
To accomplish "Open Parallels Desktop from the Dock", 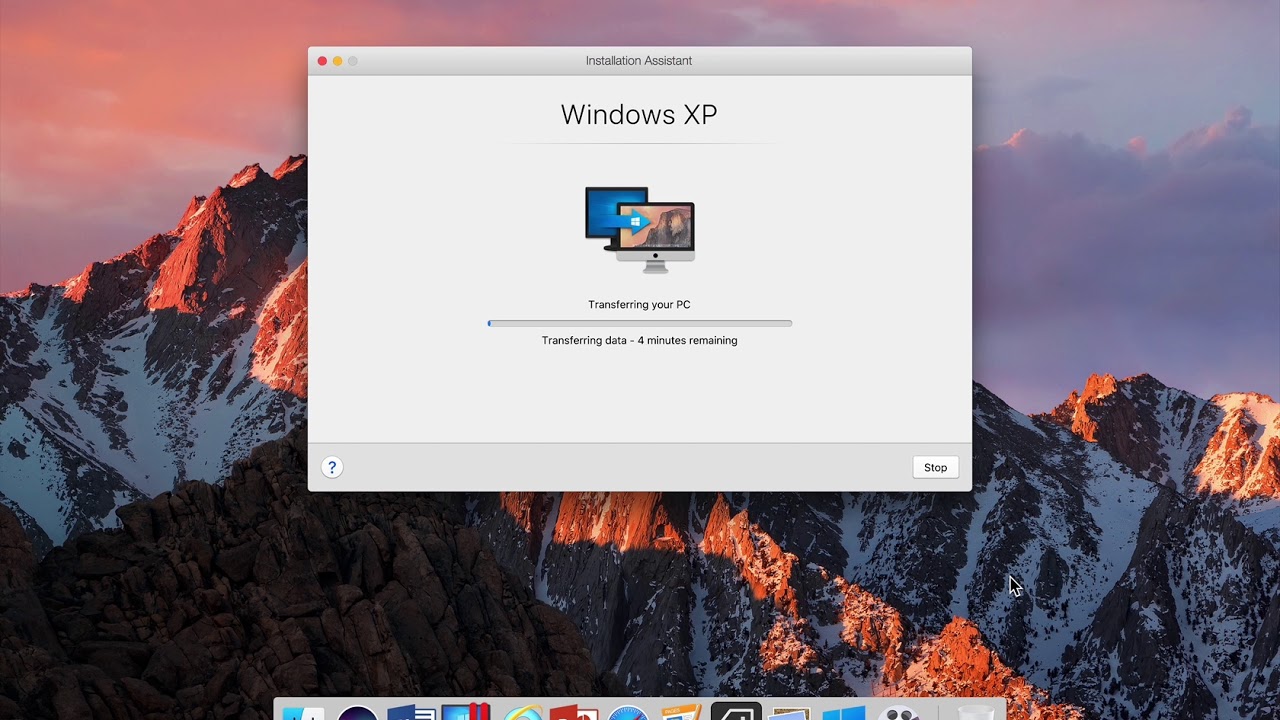I will point(466,712).
